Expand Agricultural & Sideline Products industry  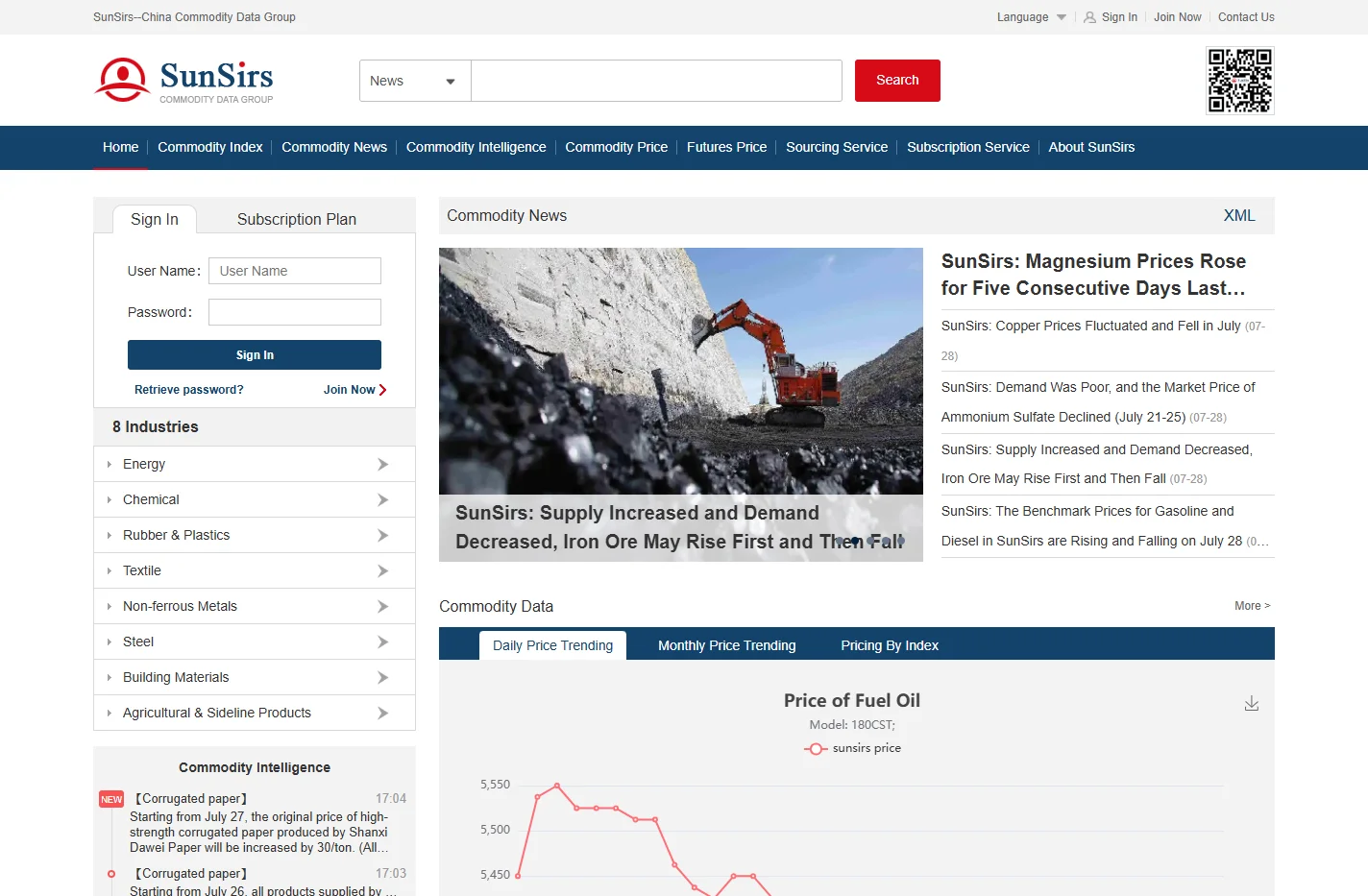pos(255,713)
